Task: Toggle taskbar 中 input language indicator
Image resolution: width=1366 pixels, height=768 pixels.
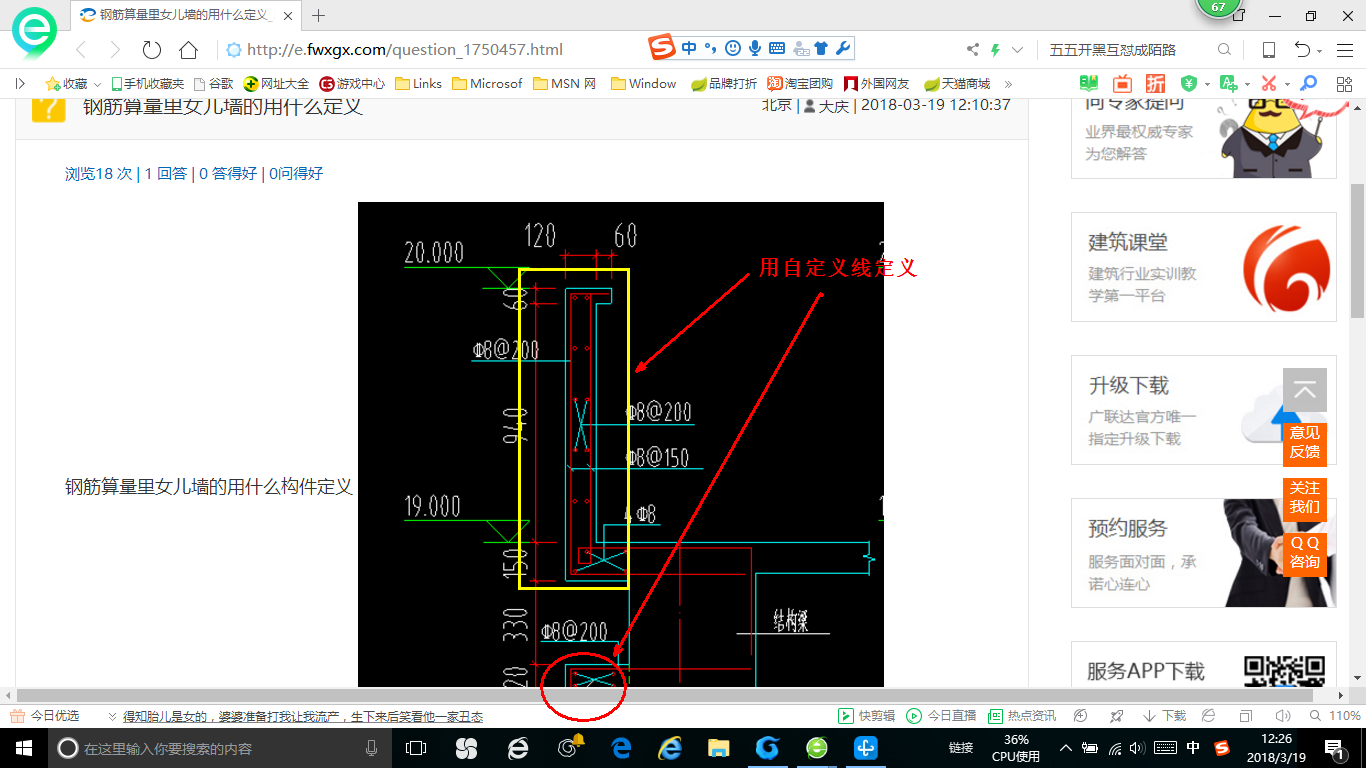Action: coord(1193,748)
